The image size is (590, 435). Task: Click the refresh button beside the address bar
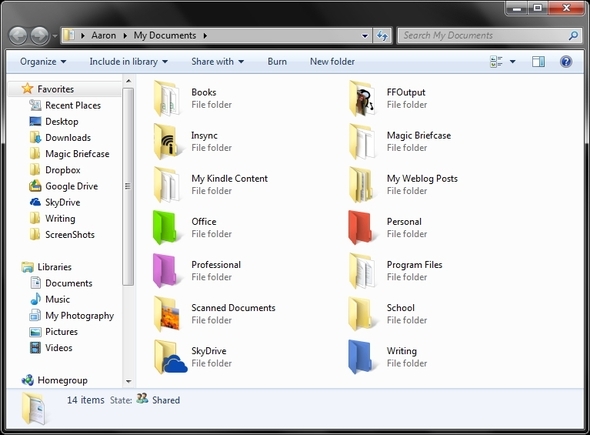pos(382,36)
